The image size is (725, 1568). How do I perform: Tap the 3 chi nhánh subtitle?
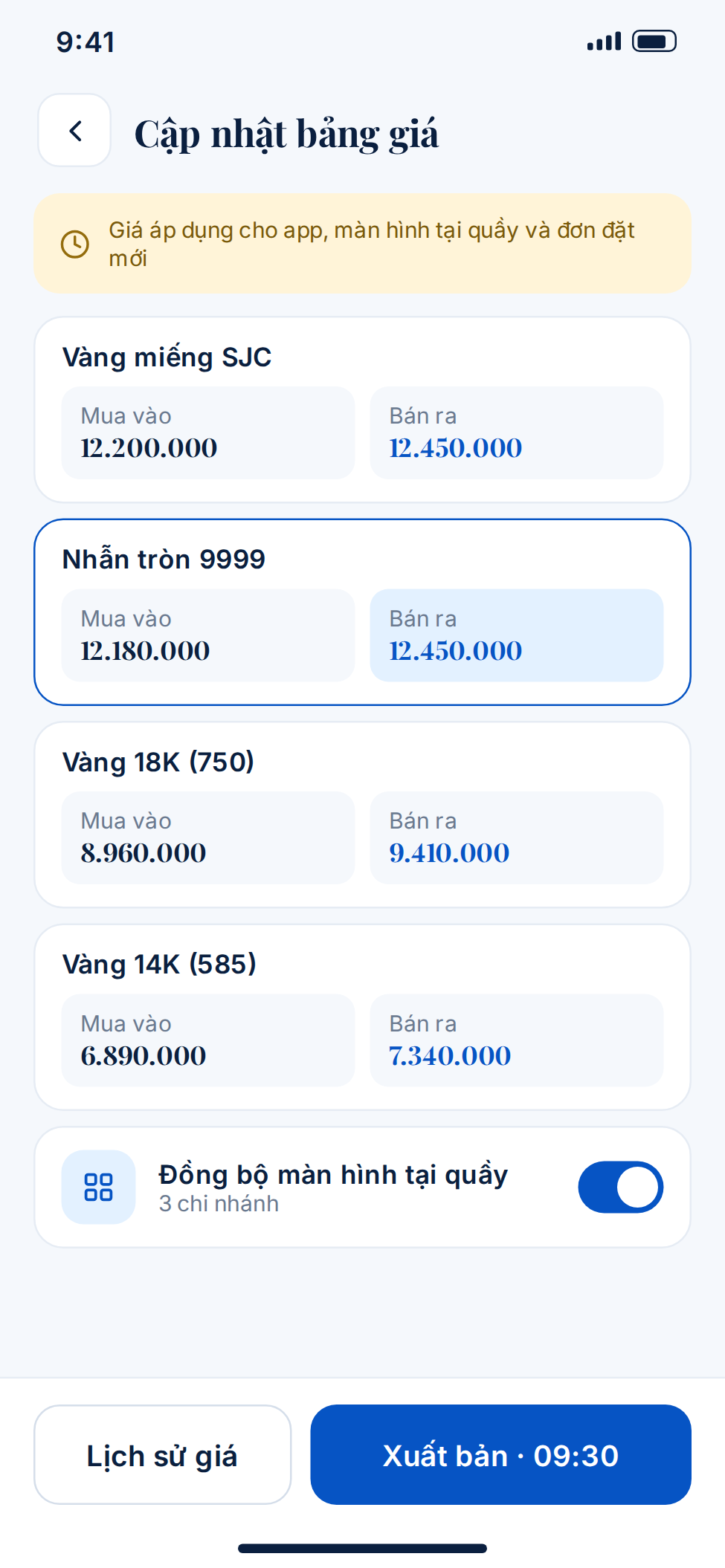point(219,1203)
